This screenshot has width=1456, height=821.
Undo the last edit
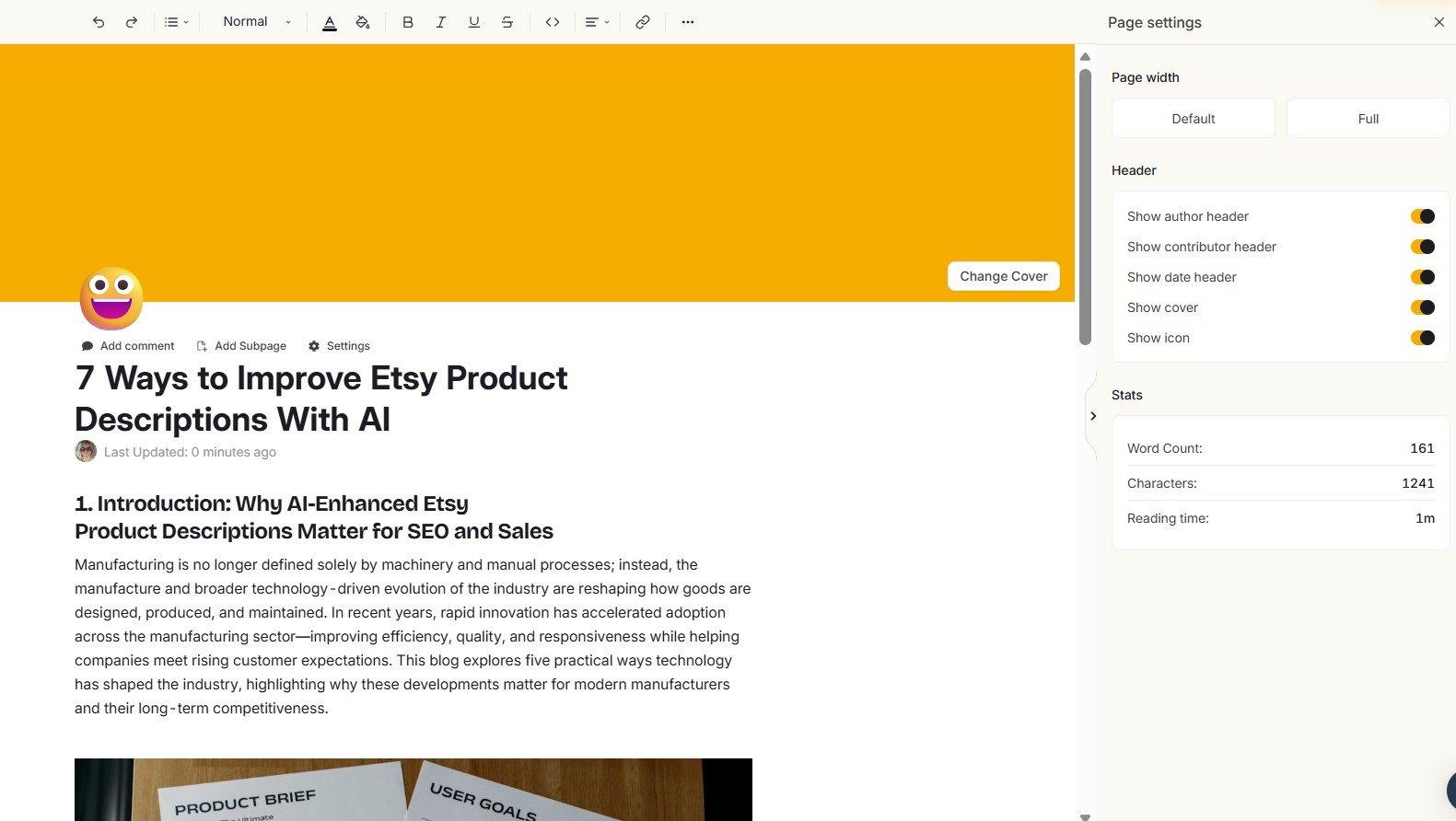[x=99, y=22]
